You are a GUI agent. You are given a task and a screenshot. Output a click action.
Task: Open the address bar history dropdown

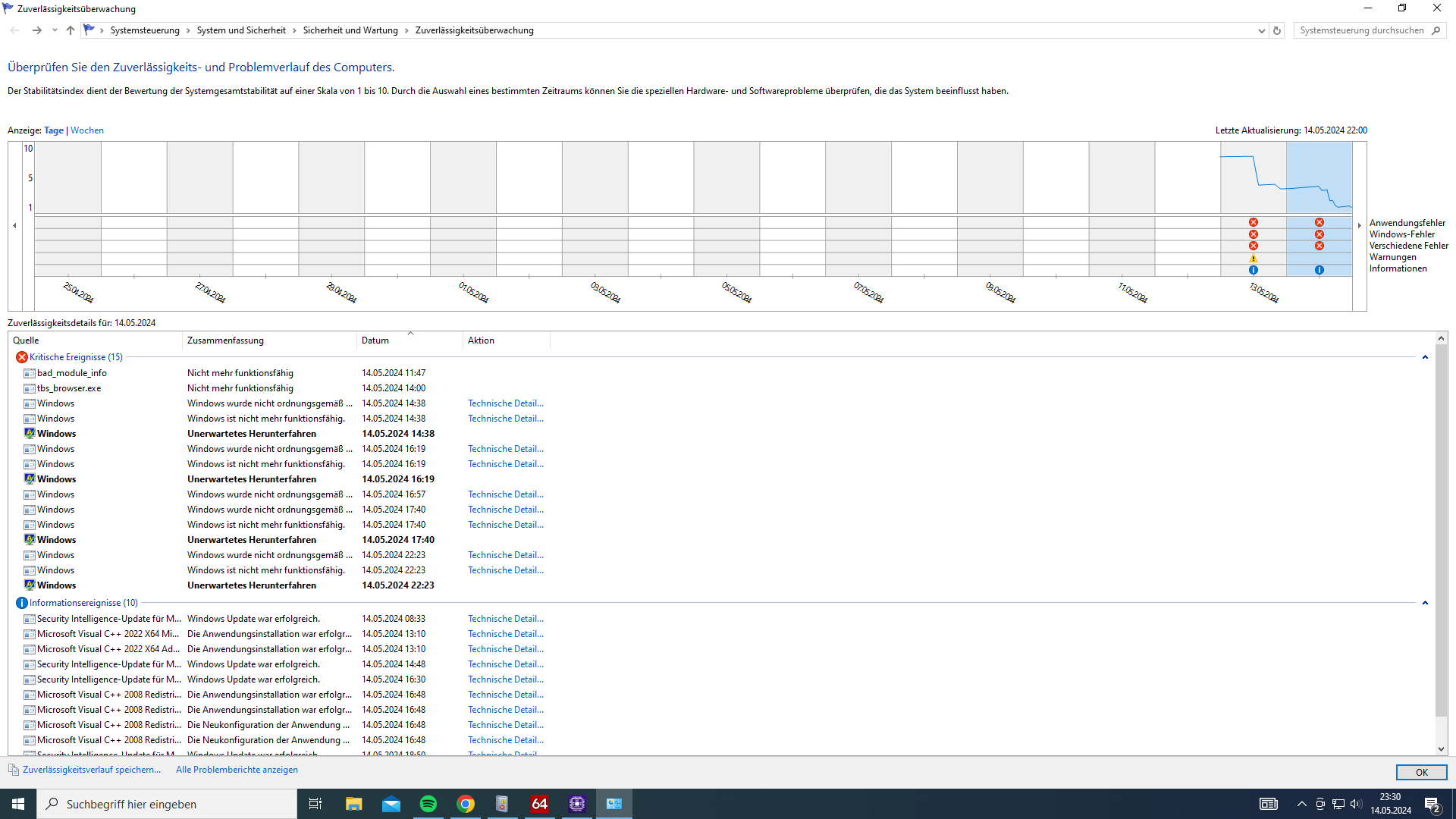(x=1261, y=31)
